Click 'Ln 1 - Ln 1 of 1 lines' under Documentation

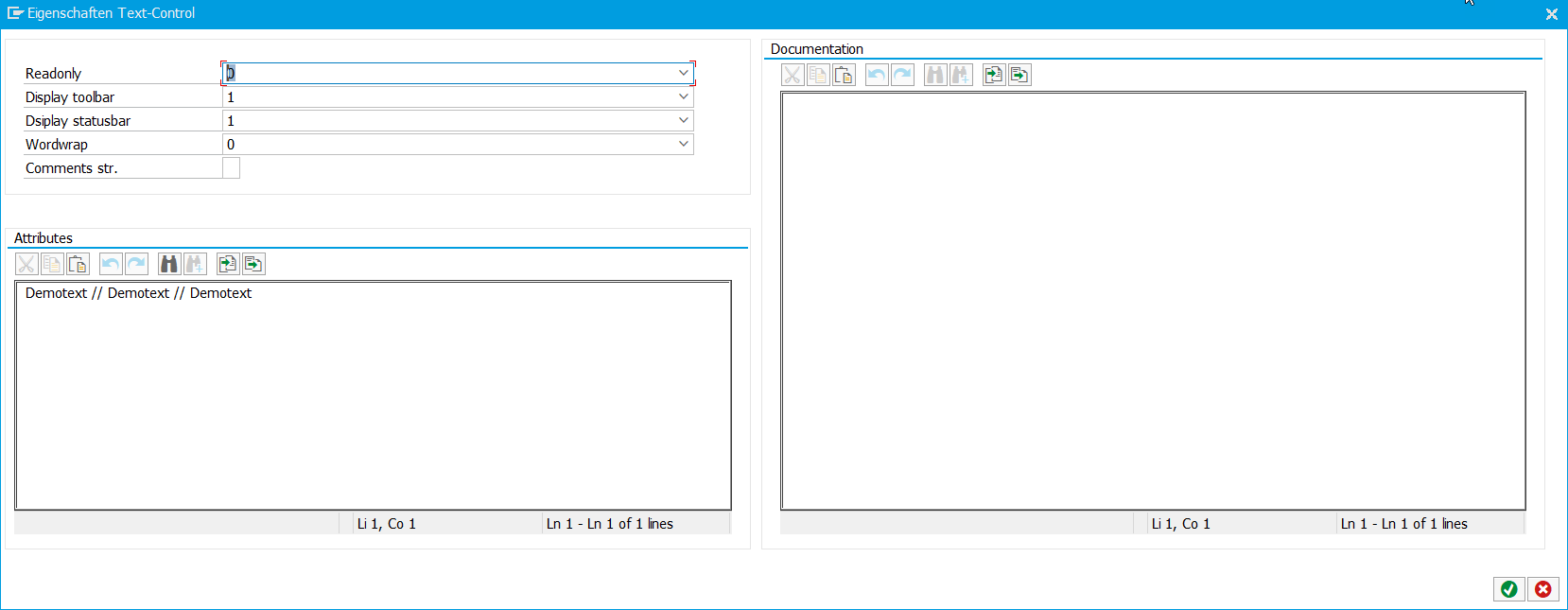(x=1404, y=524)
